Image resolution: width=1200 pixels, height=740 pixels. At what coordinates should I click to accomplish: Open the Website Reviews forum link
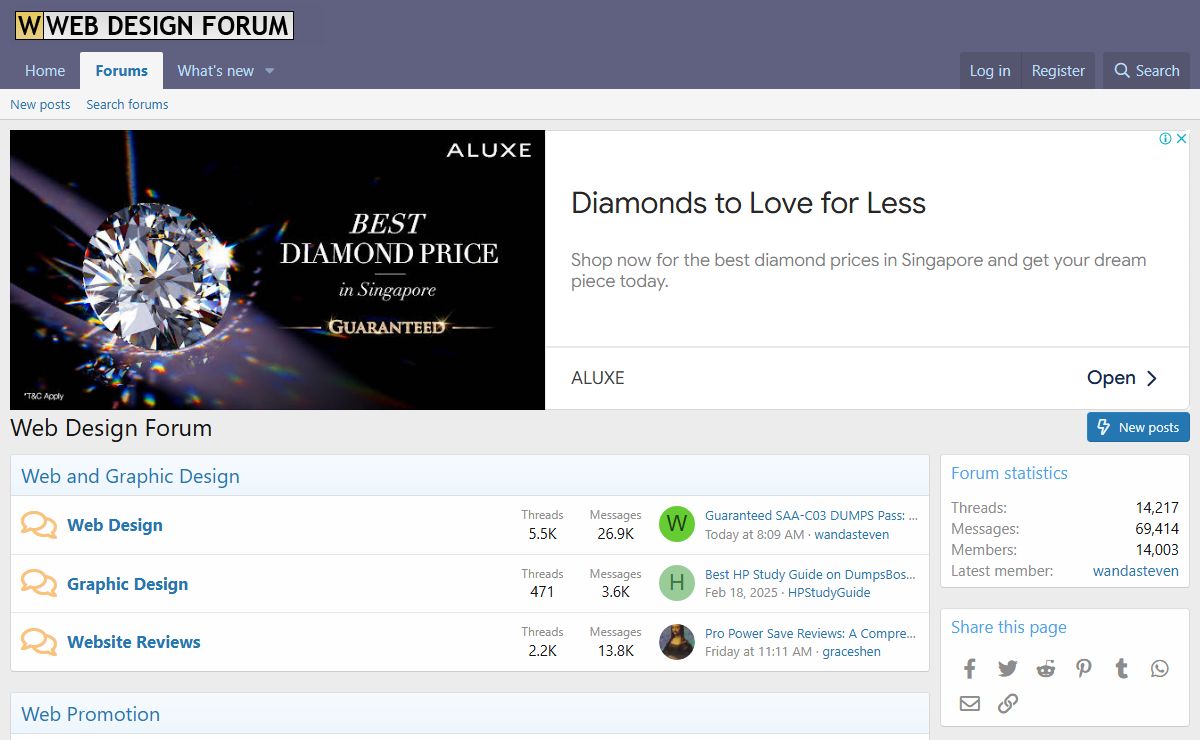click(x=134, y=642)
